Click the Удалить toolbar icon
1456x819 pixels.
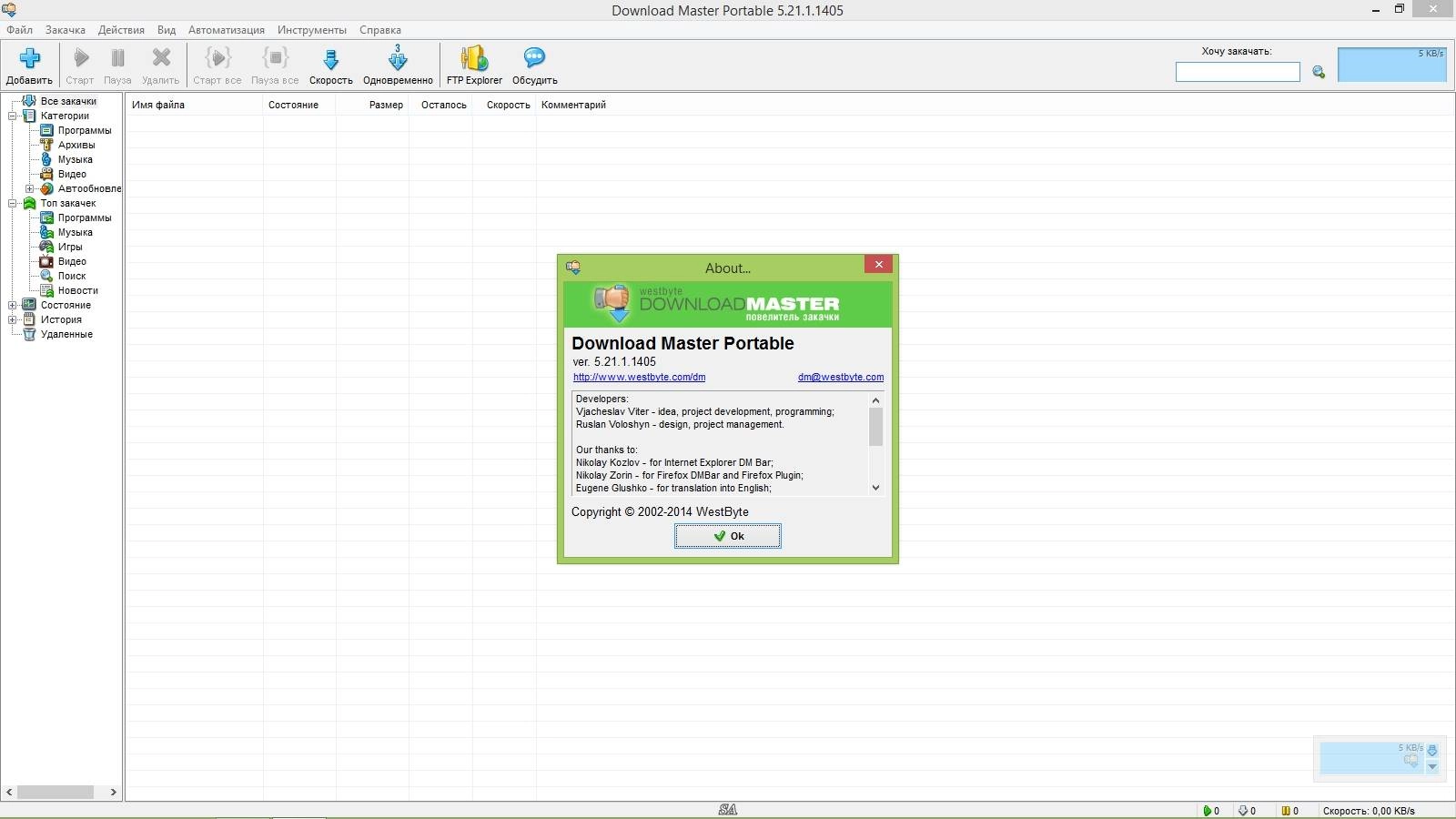[161, 58]
